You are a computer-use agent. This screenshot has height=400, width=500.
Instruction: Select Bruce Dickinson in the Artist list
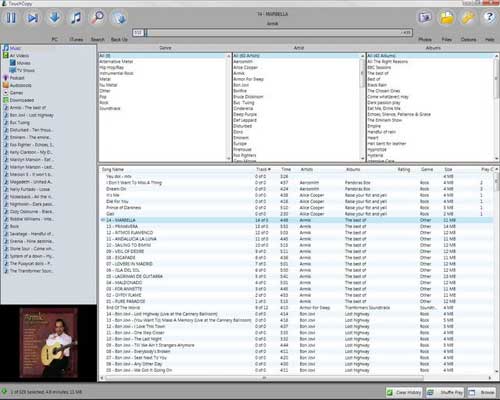[x=248, y=97]
